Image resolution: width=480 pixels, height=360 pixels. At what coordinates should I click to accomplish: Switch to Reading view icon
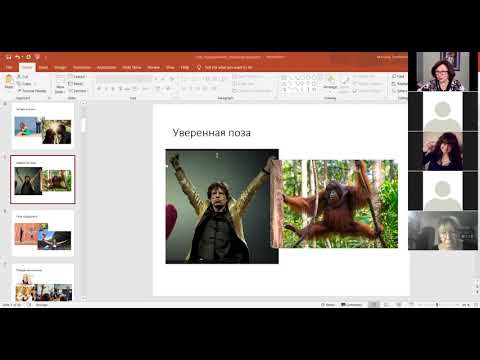click(x=399, y=305)
